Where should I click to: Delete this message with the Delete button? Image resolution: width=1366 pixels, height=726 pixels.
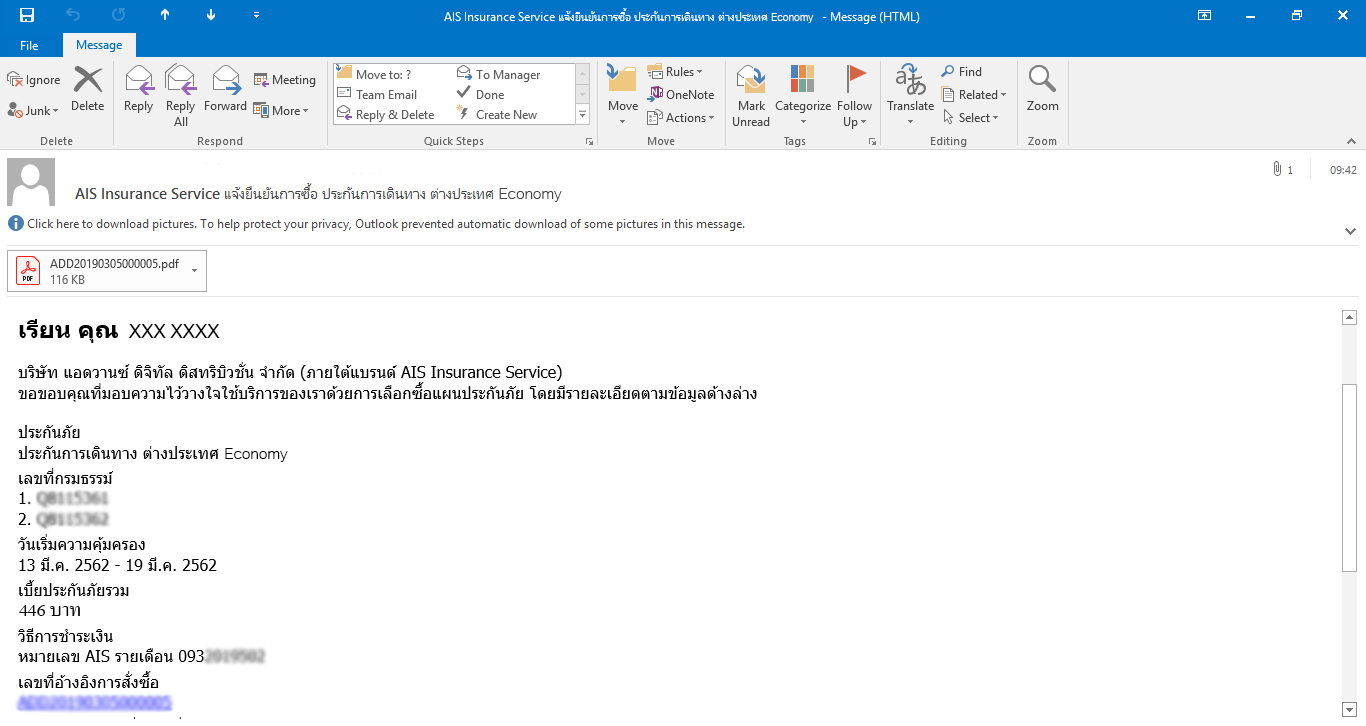pos(88,88)
